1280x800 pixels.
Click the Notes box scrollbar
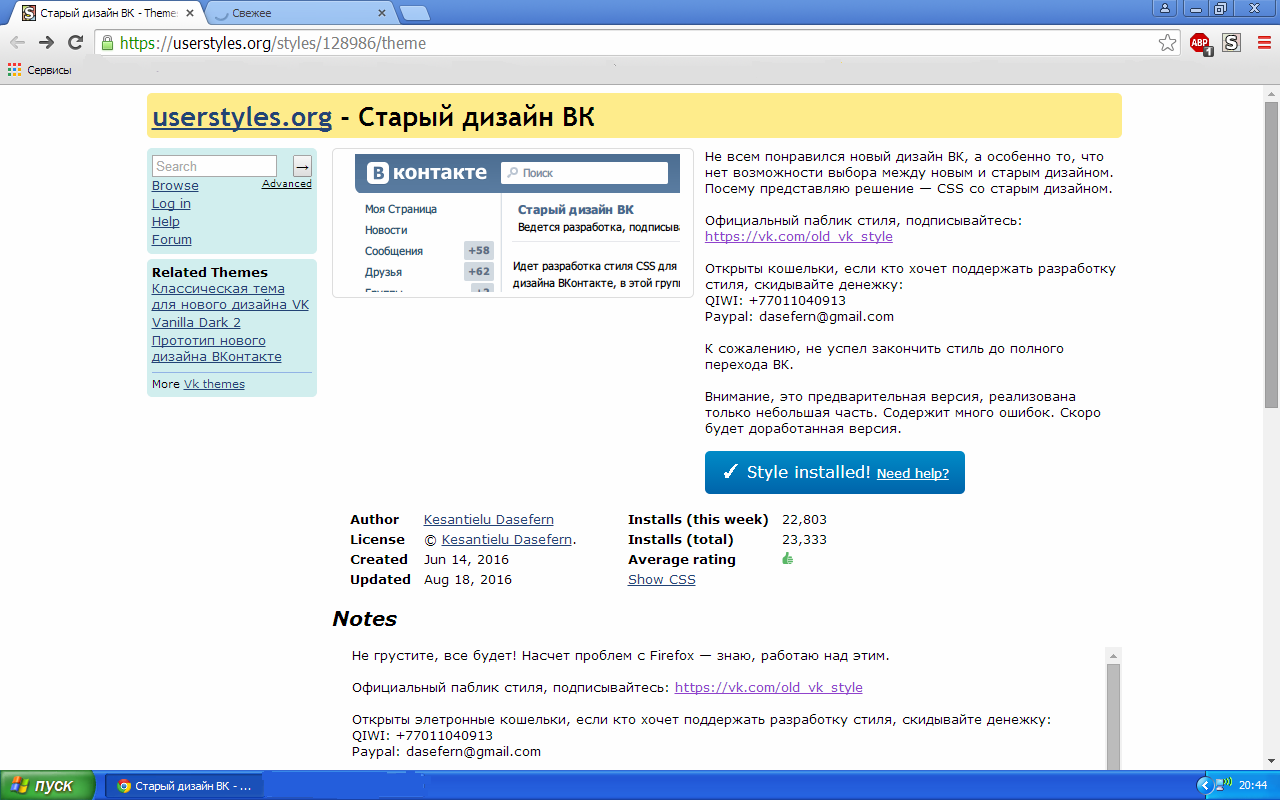point(1113,715)
